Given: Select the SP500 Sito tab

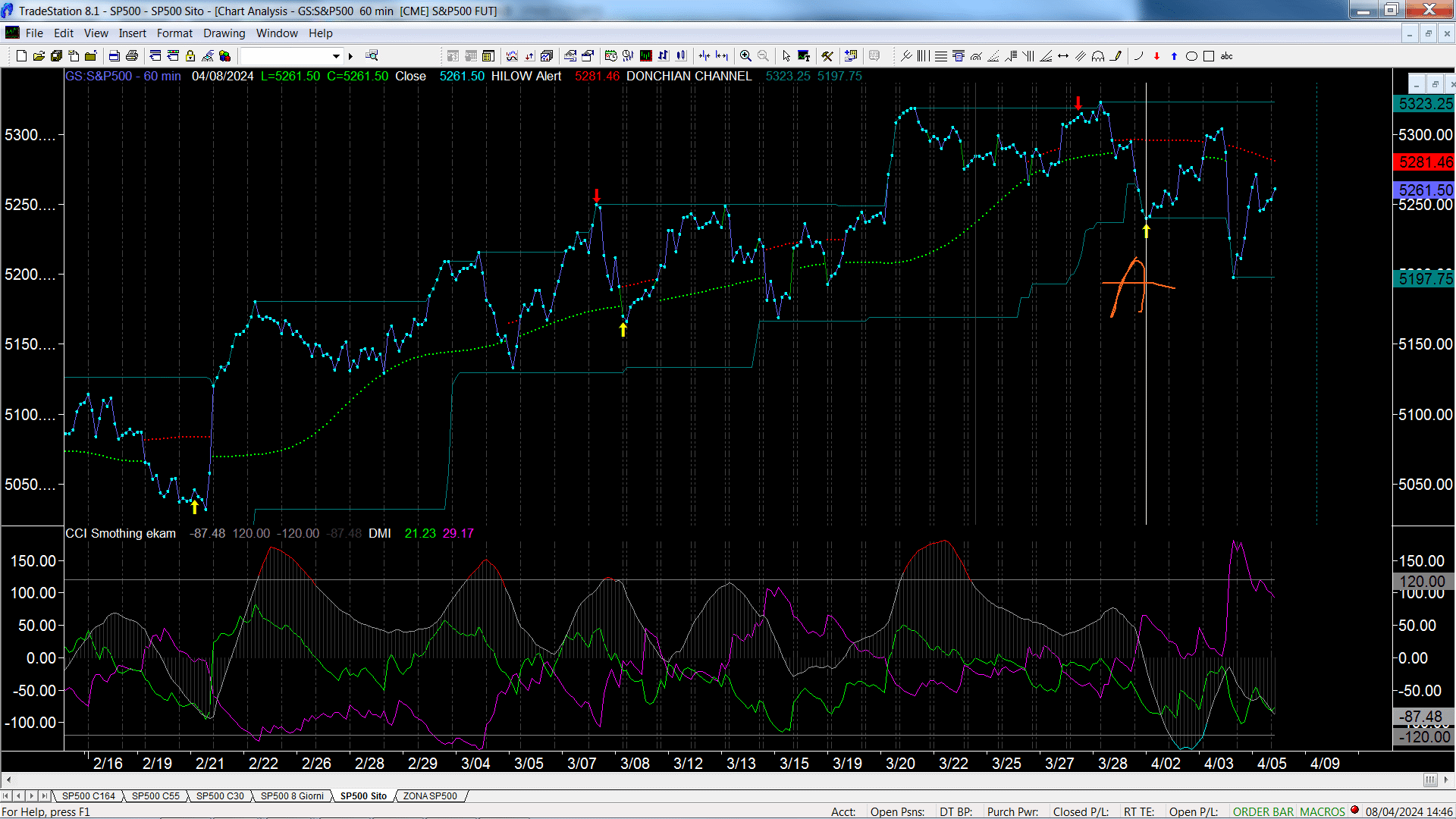Looking at the screenshot, I should [x=363, y=796].
